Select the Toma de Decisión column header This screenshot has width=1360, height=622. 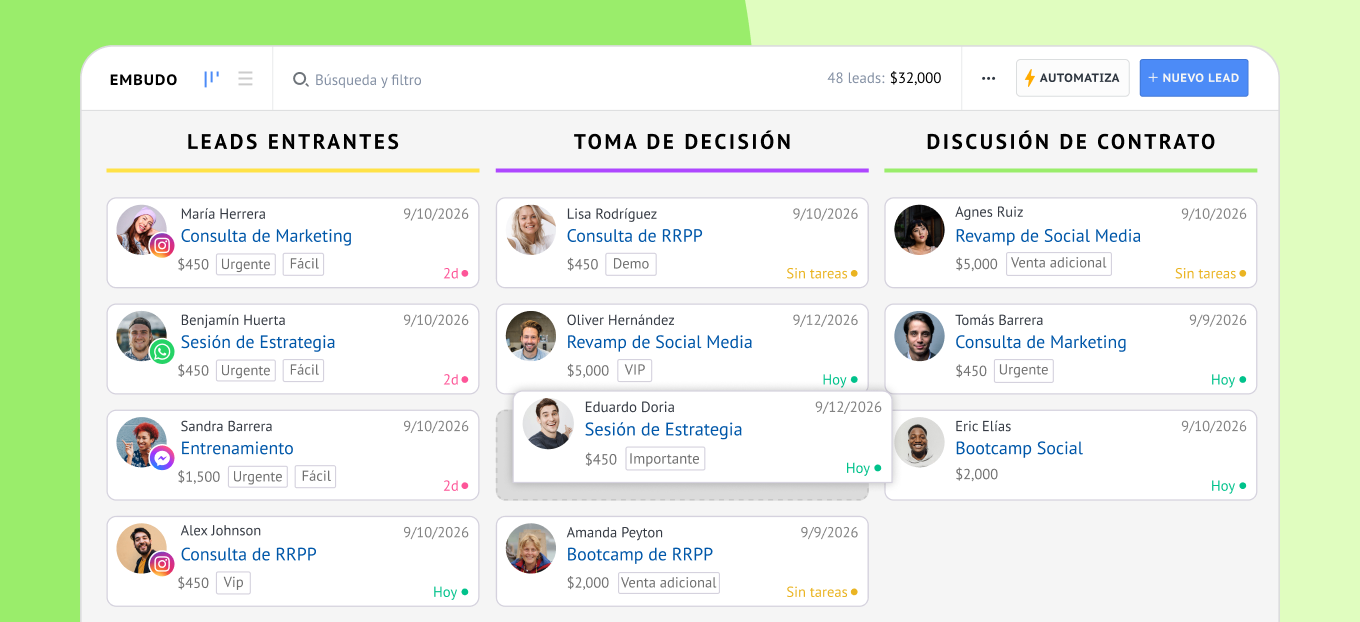click(x=682, y=142)
